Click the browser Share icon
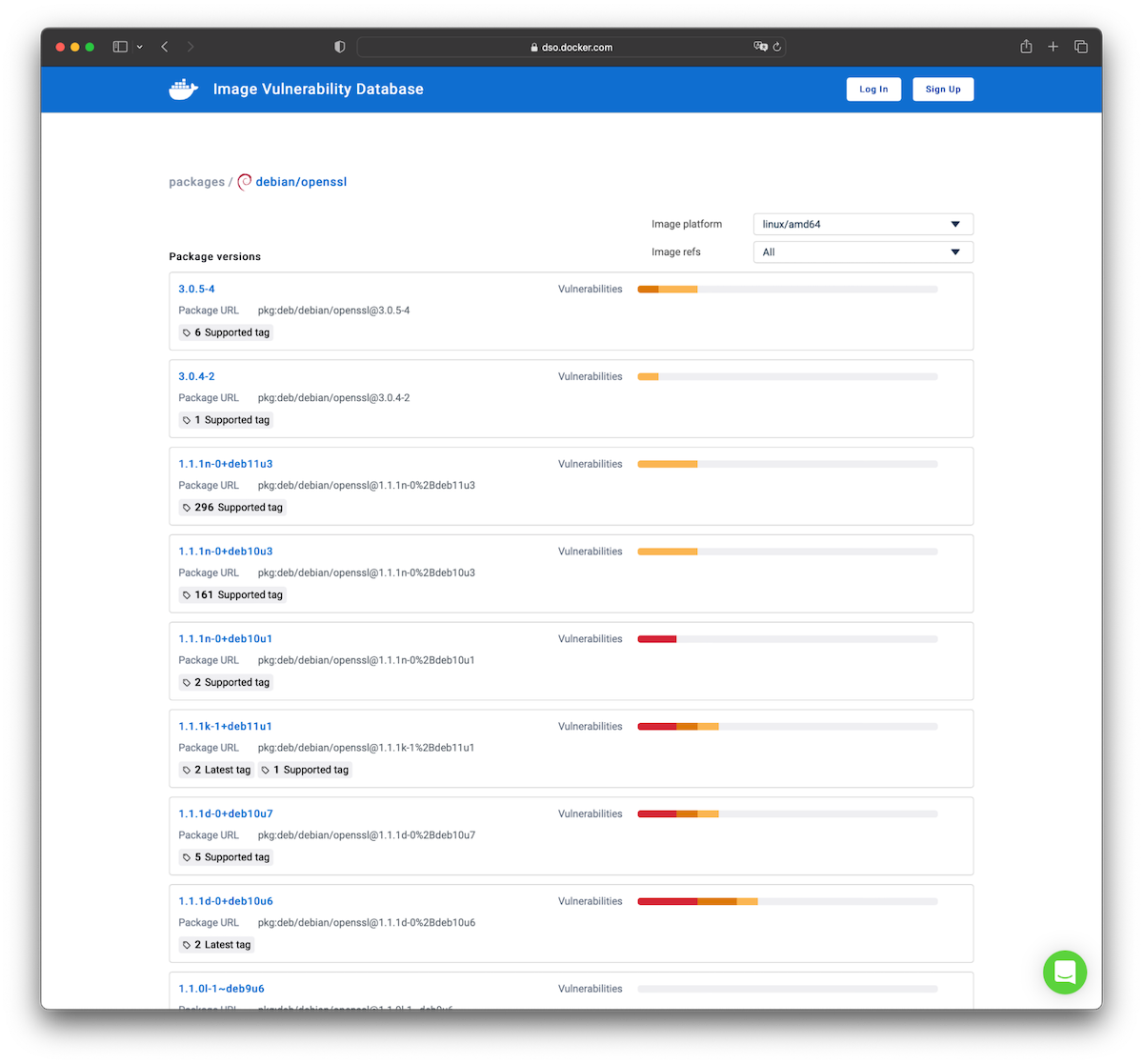This screenshot has height=1064, width=1143. point(1026,47)
